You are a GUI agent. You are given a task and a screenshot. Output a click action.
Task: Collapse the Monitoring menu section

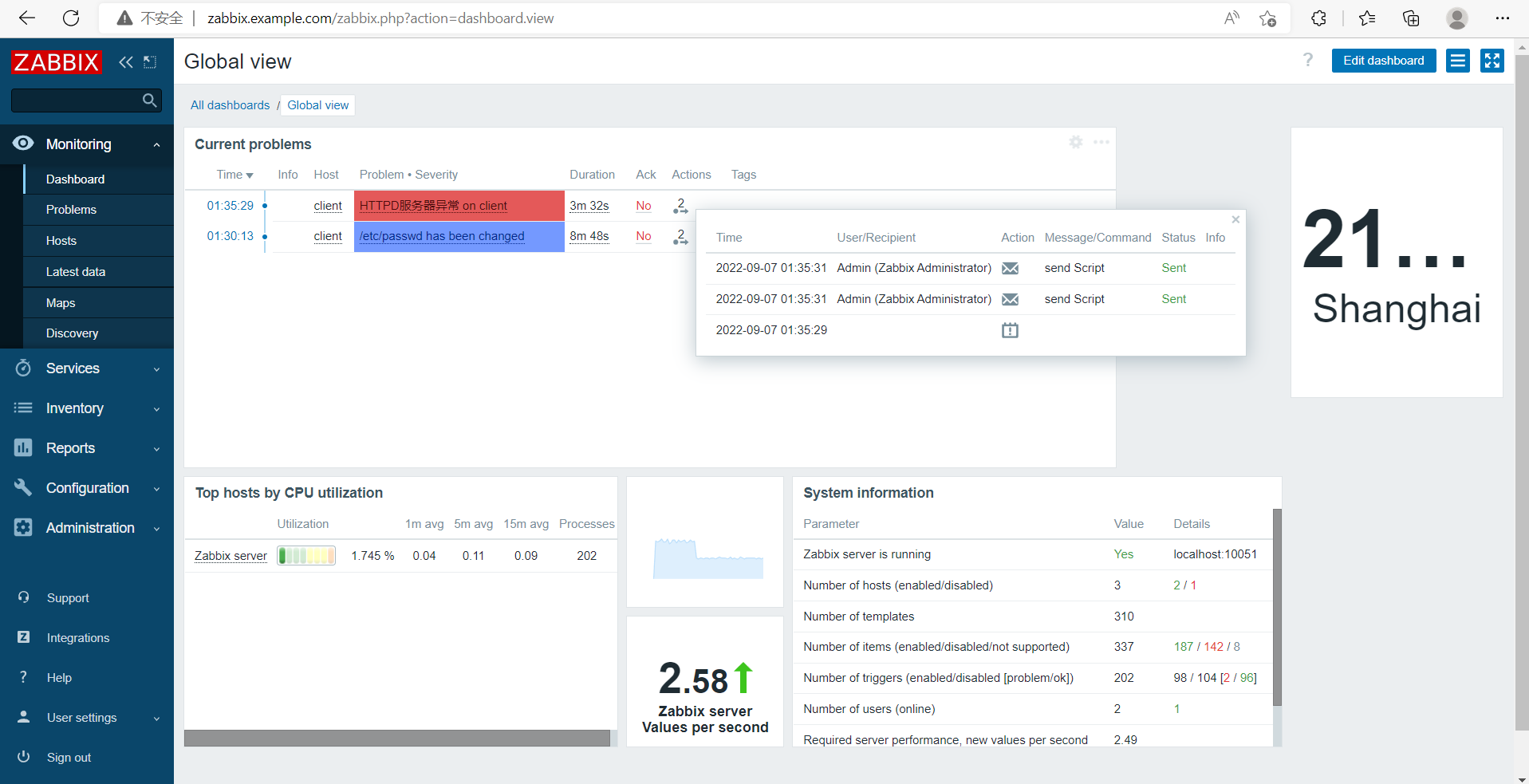point(157,144)
